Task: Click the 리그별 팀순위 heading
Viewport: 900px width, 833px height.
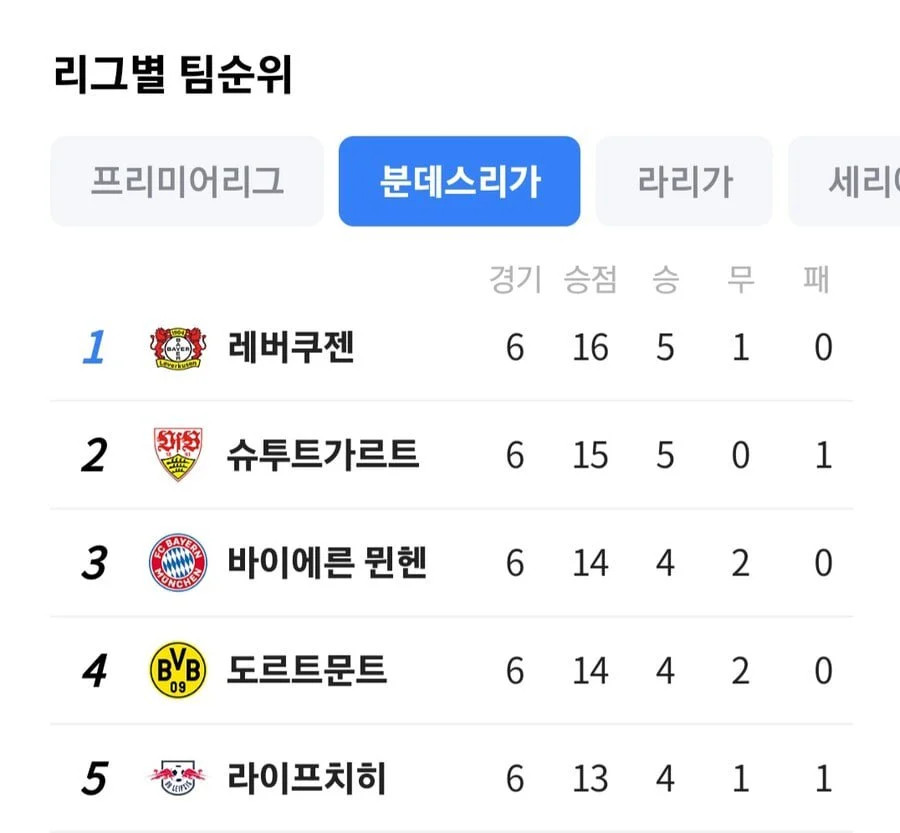Action: pyautogui.click(x=173, y=75)
